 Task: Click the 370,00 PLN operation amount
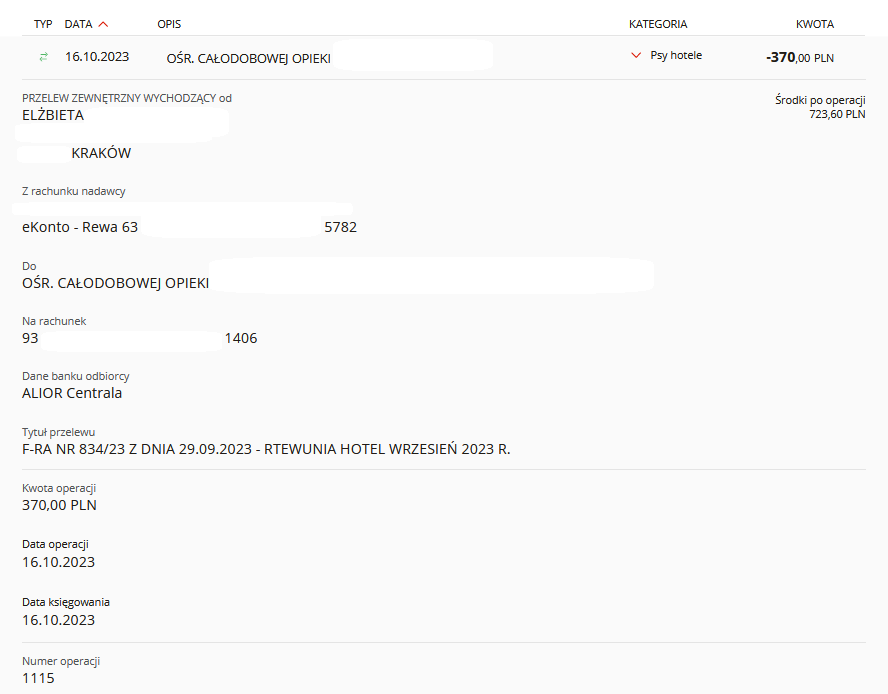click(x=59, y=505)
